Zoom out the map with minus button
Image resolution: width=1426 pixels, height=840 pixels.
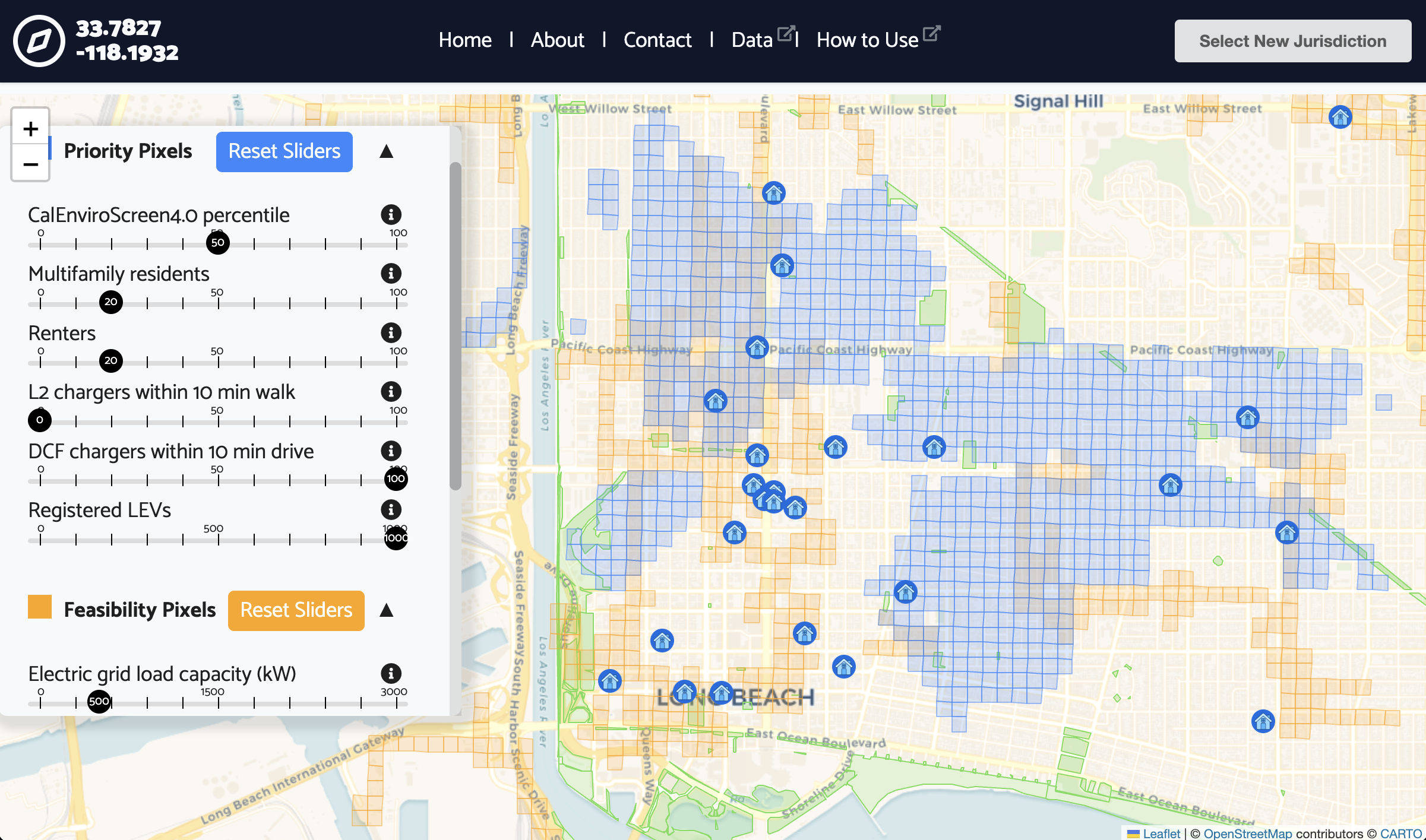tap(31, 163)
